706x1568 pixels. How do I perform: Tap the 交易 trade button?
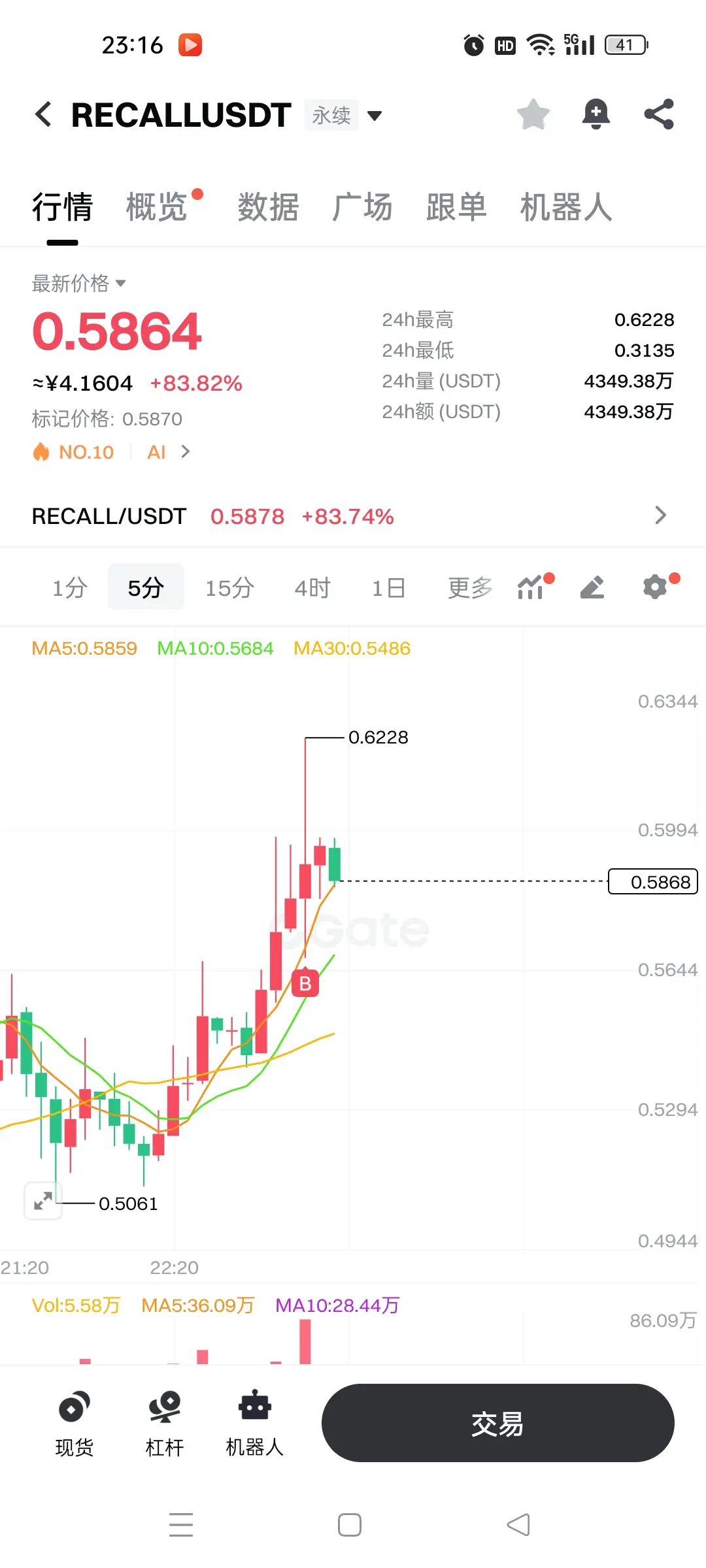[498, 1423]
